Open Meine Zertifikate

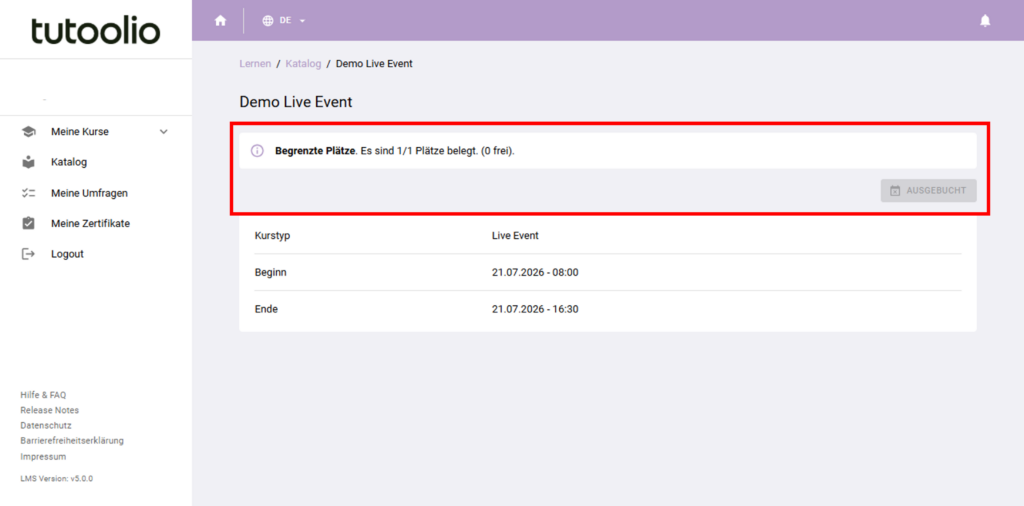pyautogui.click(x=91, y=223)
